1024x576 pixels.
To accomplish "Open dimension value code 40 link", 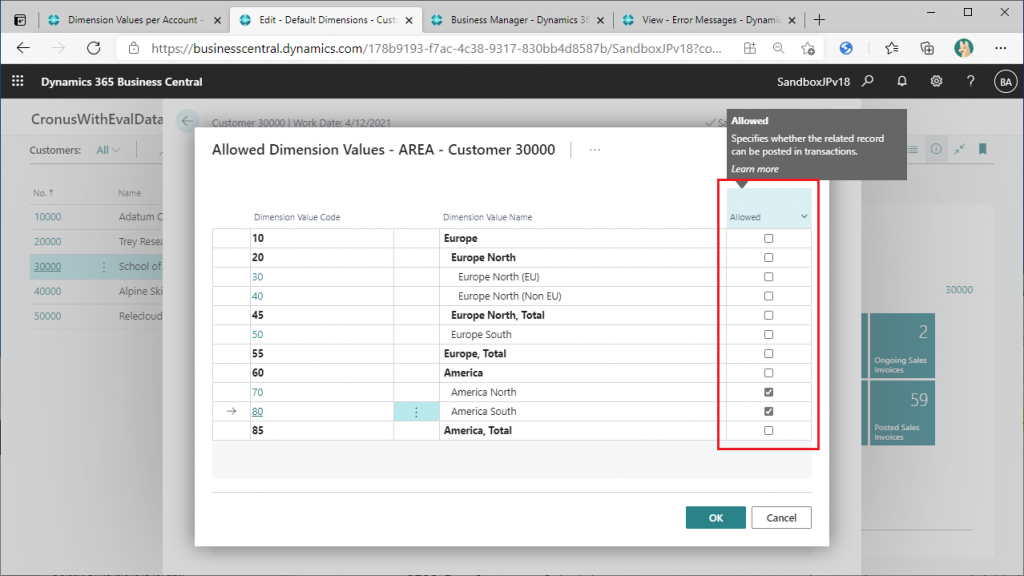I will [x=257, y=296].
